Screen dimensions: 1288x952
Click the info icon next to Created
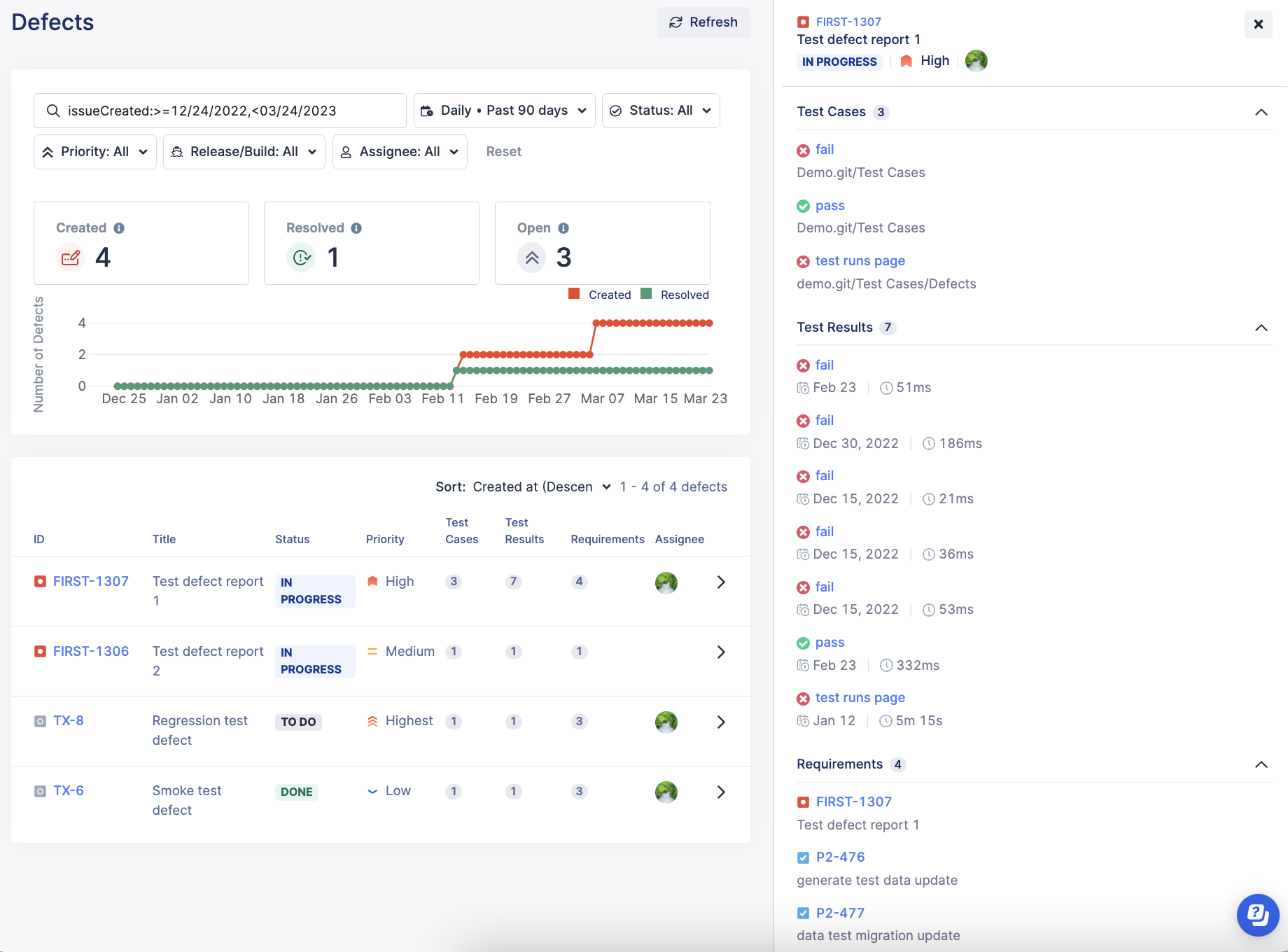(119, 228)
